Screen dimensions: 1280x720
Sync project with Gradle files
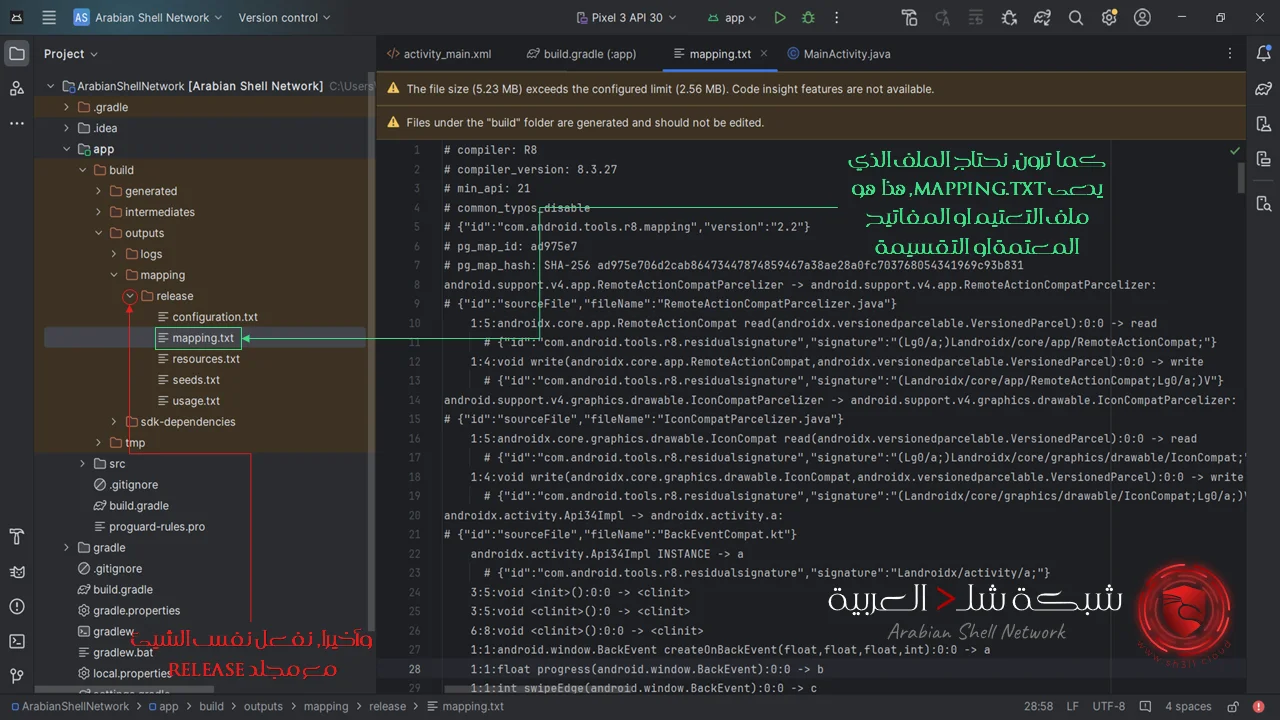point(1042,18)
